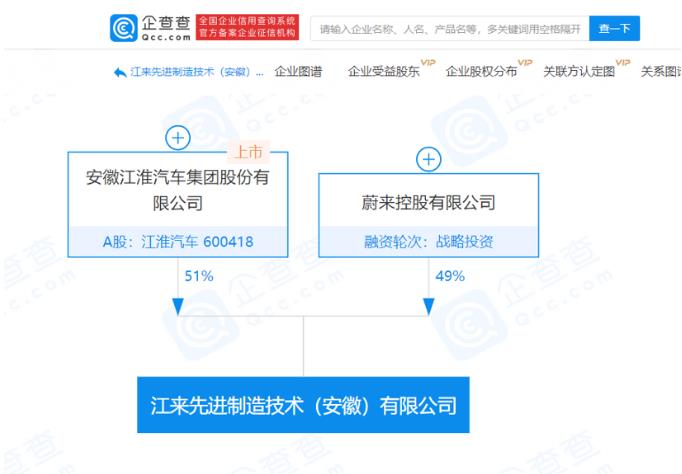Click the VIP badge next to 企业股权分布
The height and width of the screenshot is (474, 682).
525,63
